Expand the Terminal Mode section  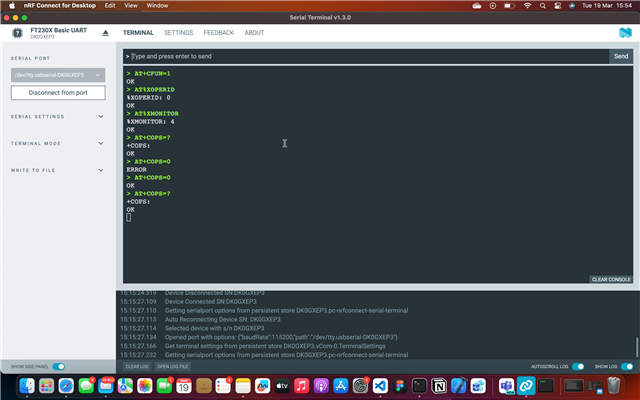[x=58, y=144]
